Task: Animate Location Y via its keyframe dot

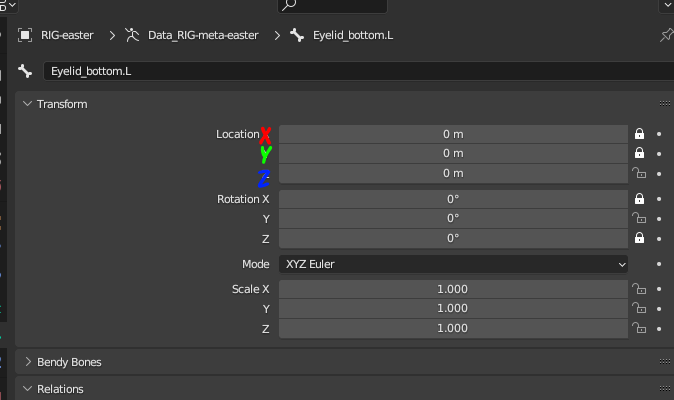Action: click(x=659, y=154)
